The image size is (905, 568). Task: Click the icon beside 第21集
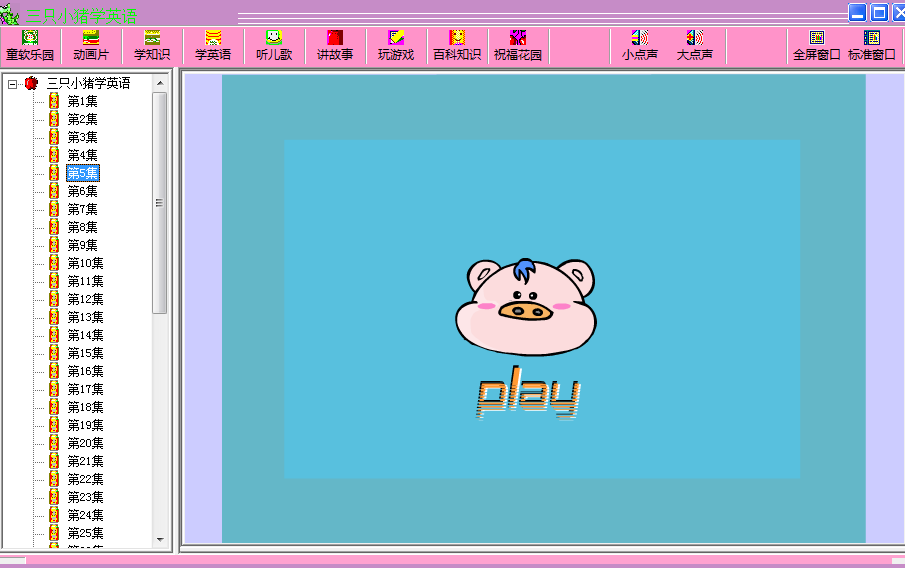pos(54,461)
